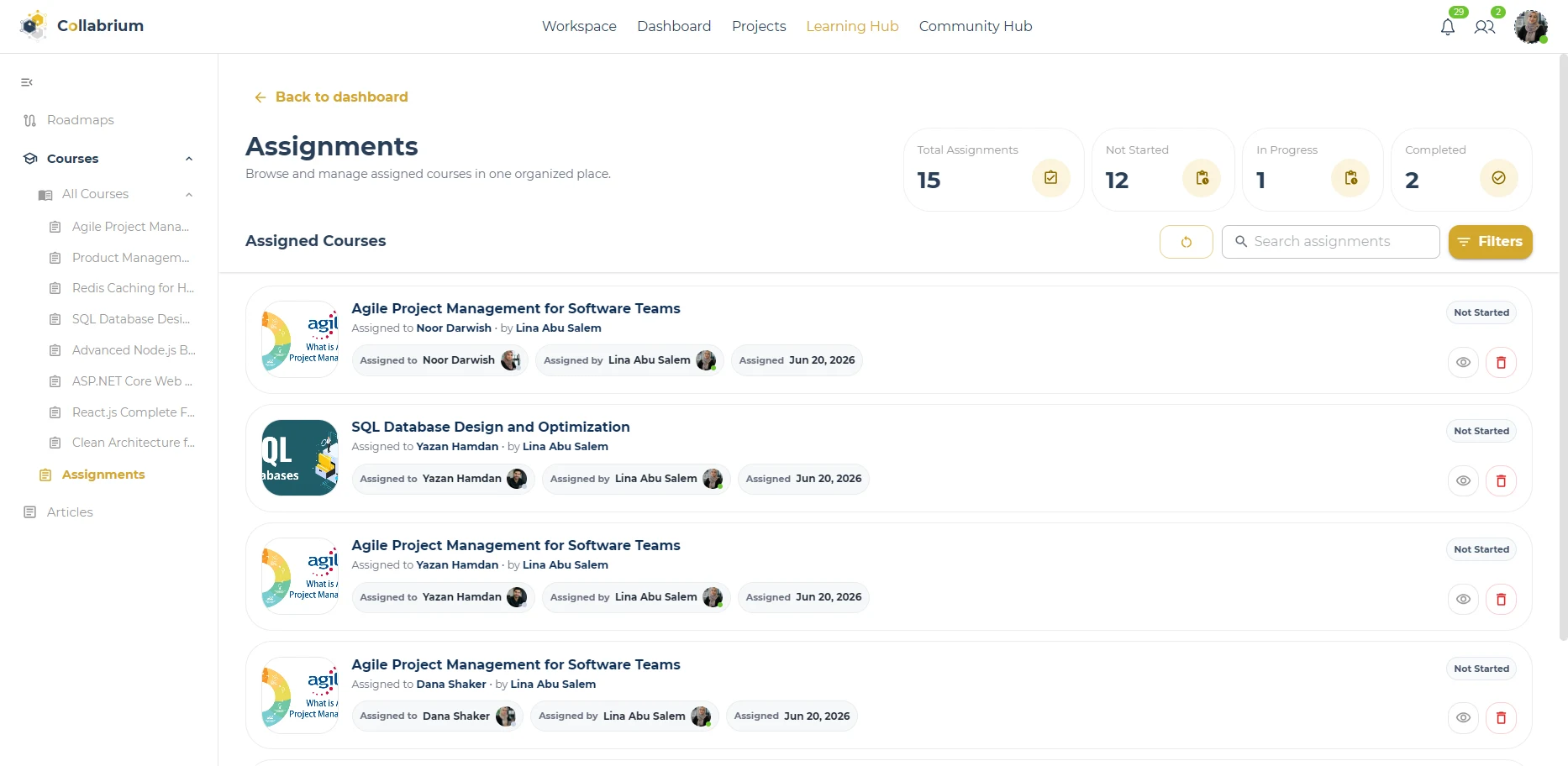
Task: Click Back to dashboard link
Action: pyautogui.click(x=331, y=97)
